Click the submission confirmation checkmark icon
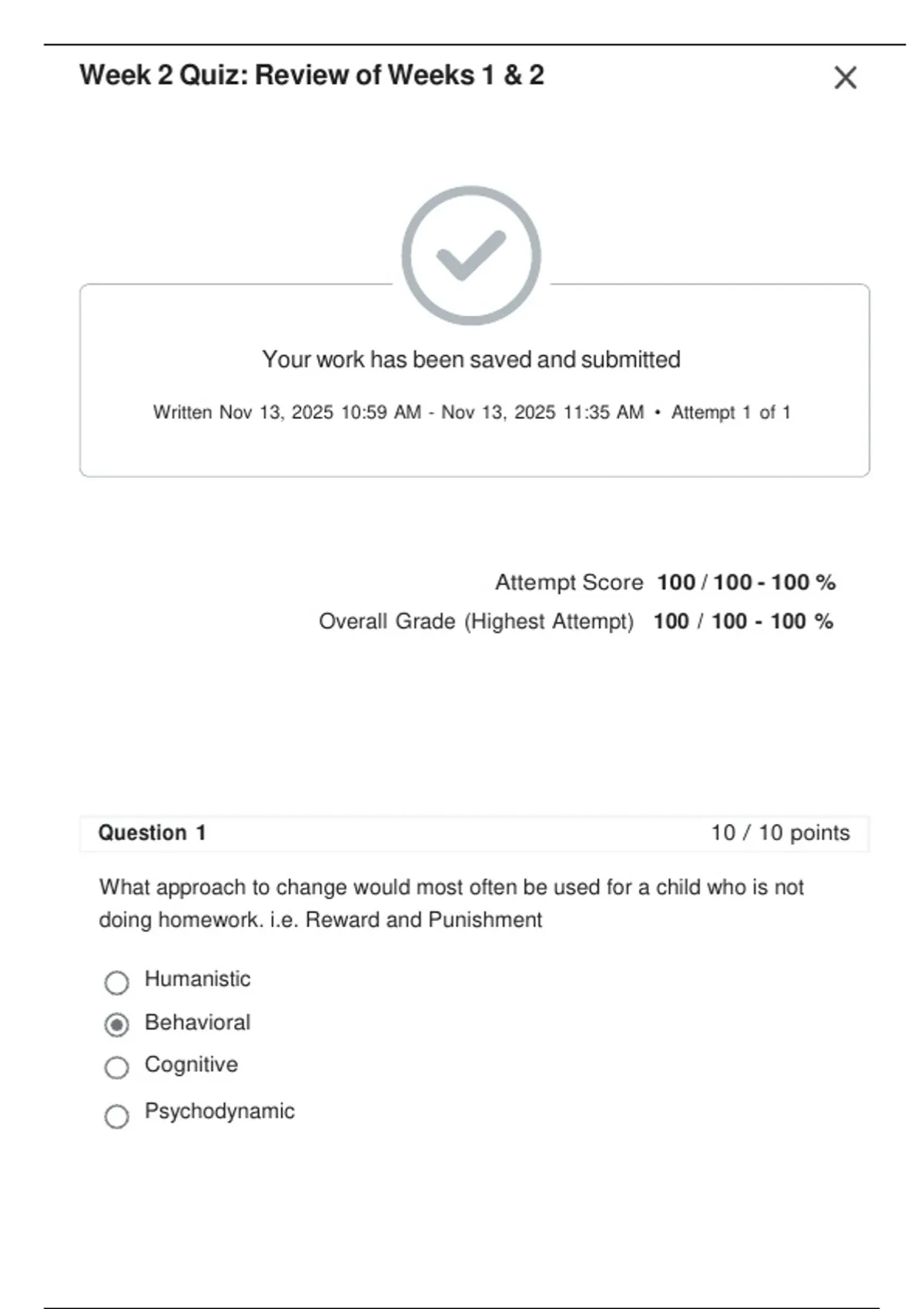The image size is (924, 1309). point(470,255)
